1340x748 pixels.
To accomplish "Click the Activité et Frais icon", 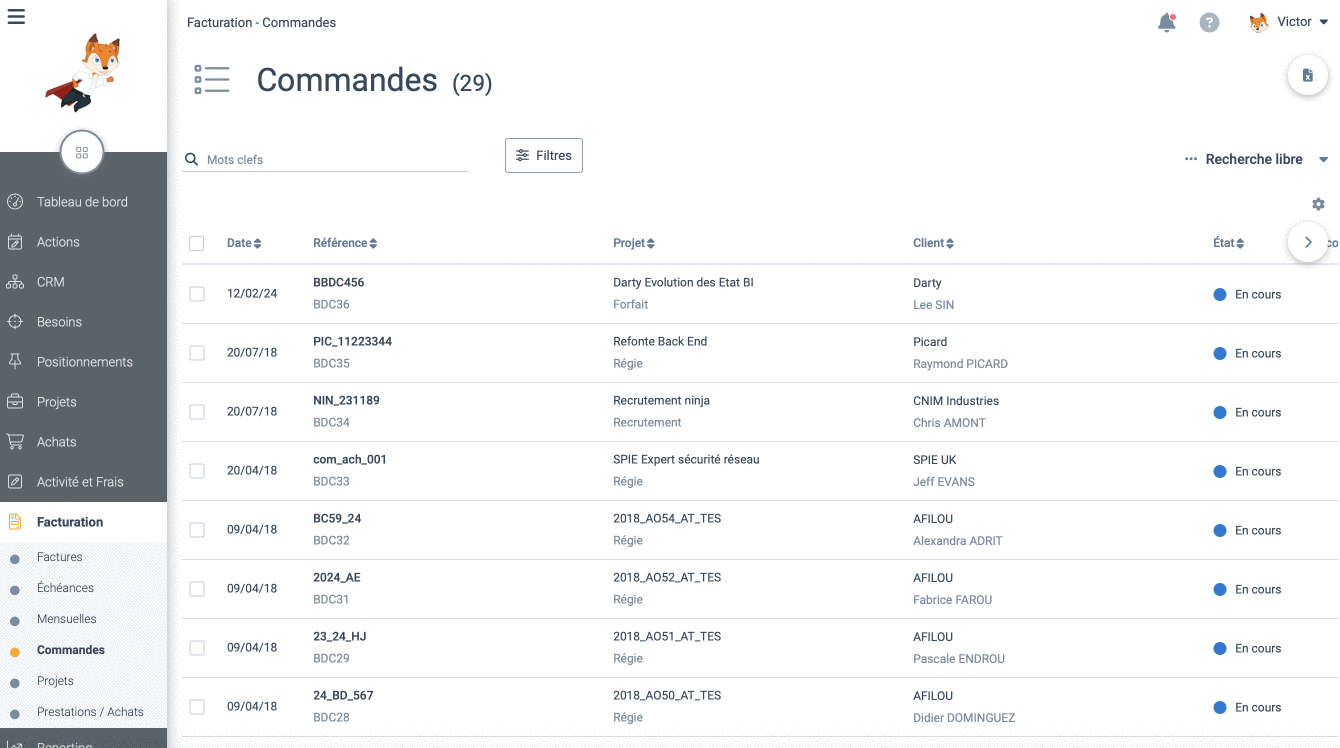I will coord(15,482).
